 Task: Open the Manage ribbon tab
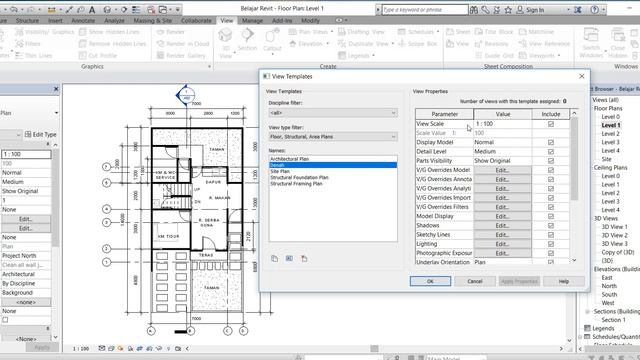(x=252, y=20)
